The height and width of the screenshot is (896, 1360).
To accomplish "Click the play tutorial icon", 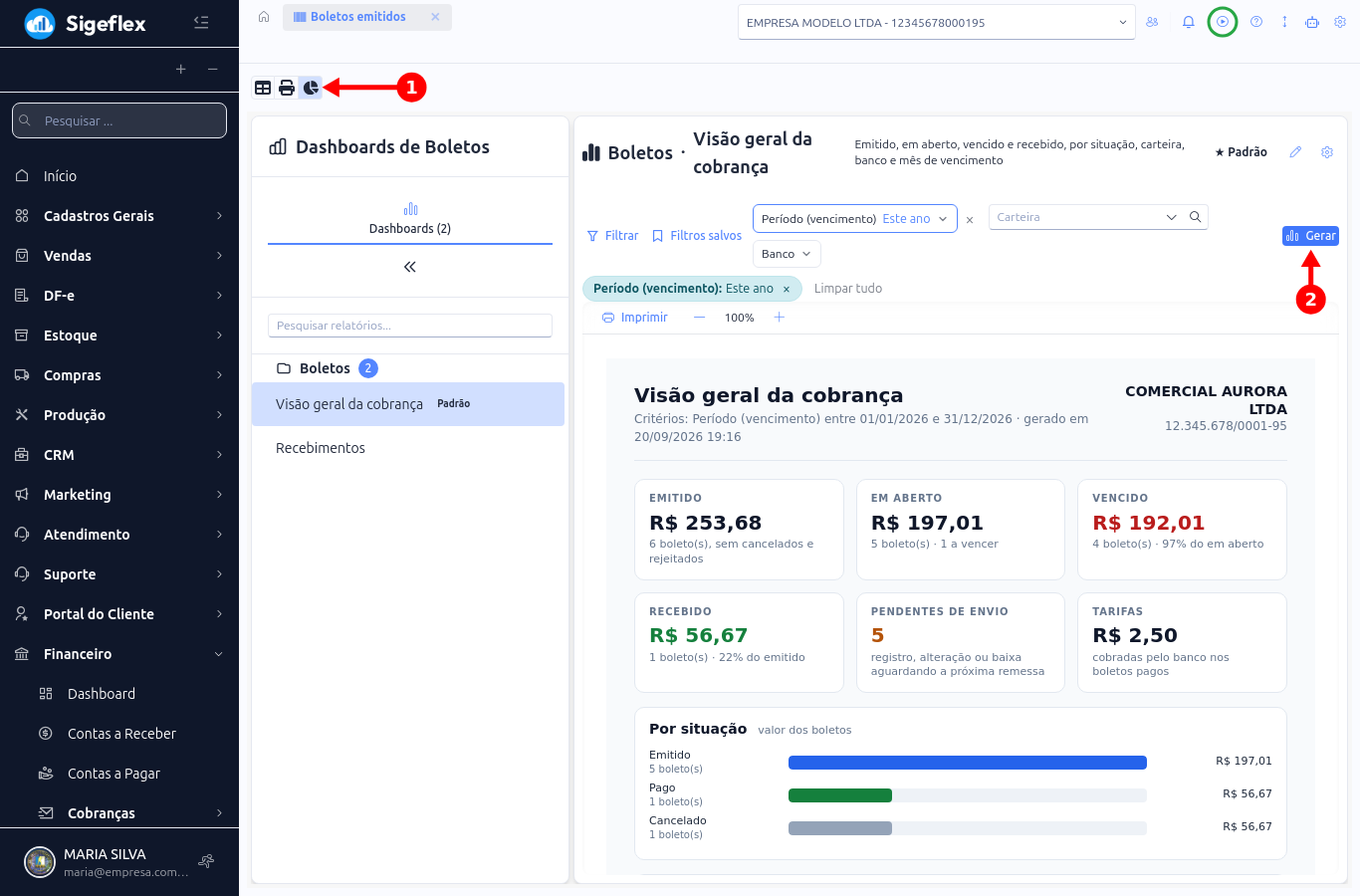I will tap(1223, 22).
